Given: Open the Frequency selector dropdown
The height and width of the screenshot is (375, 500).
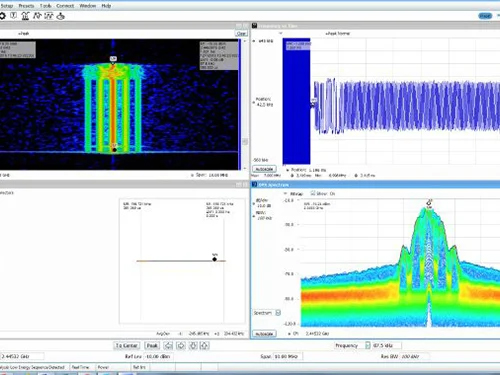Looking at the screenshot, I should [368, 345].
